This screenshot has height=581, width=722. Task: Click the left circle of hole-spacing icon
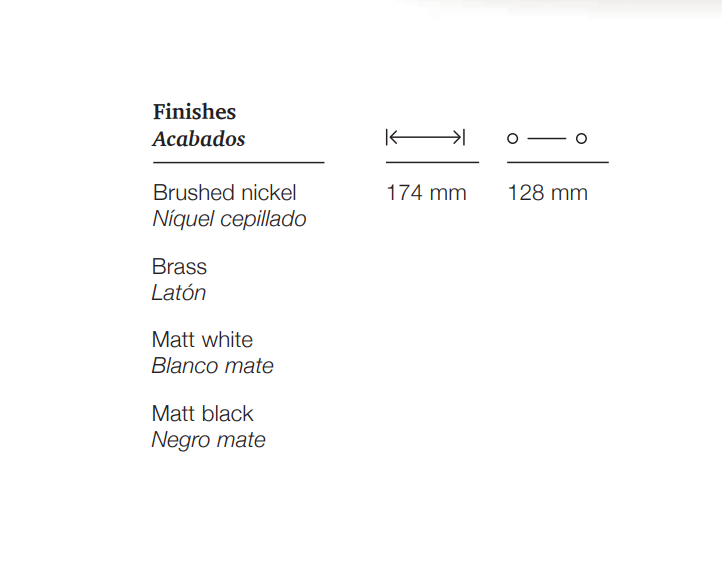[x=512, y=138]
